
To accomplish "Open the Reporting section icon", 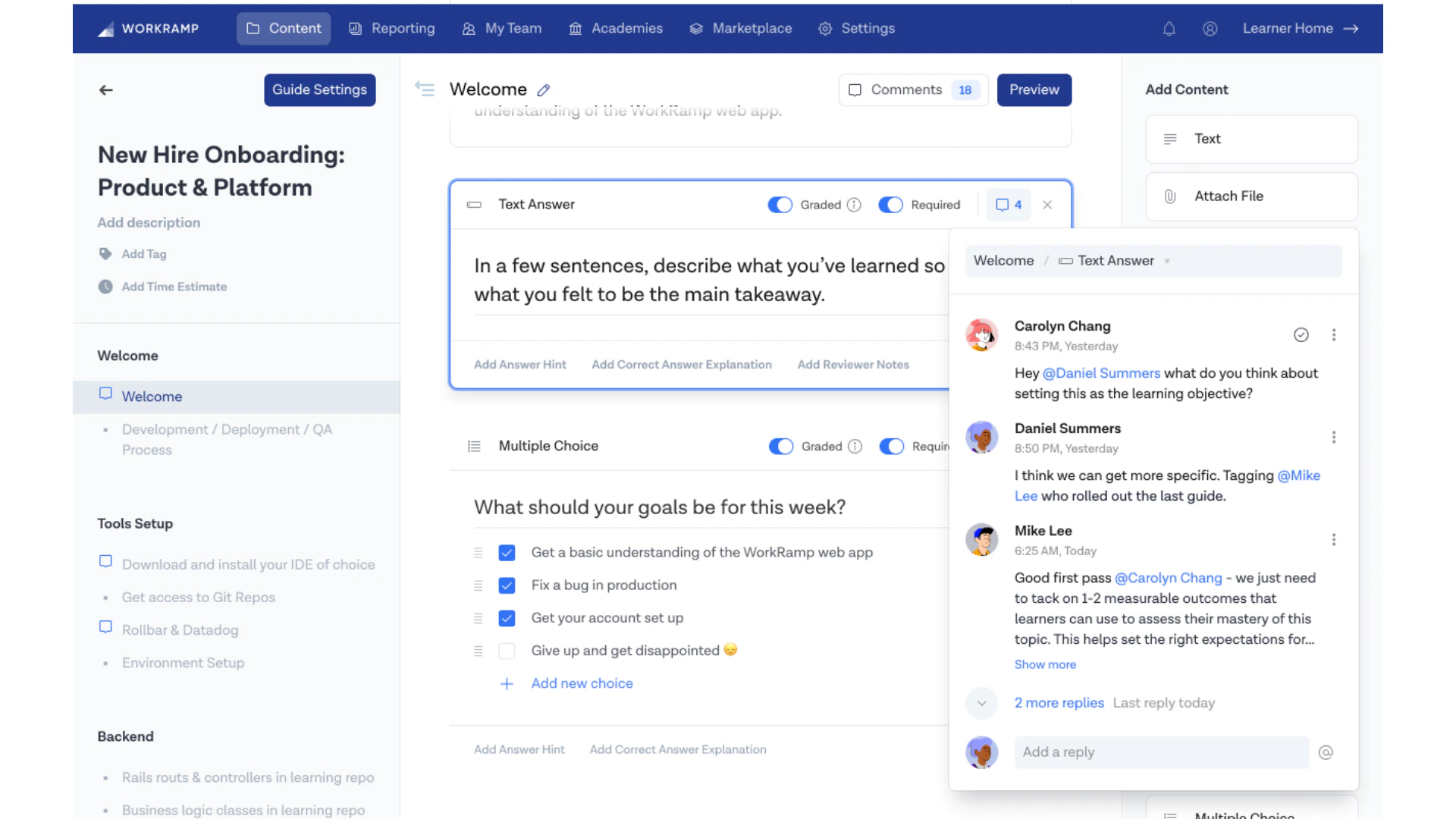I will [x=354, y=28].
